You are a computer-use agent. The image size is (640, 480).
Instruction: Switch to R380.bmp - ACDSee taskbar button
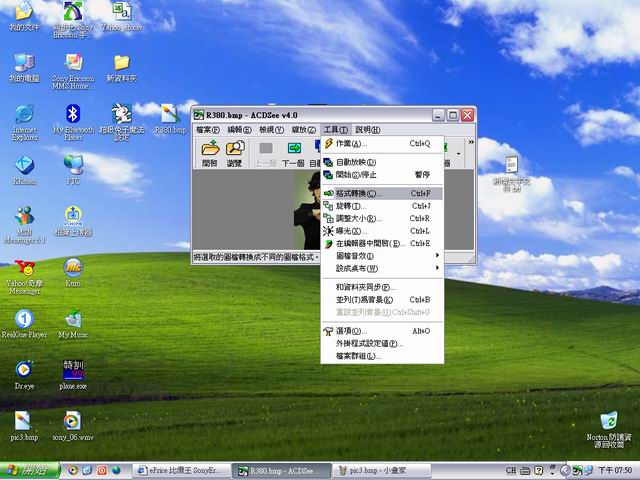pyautogui.click(x=282, y=471)
